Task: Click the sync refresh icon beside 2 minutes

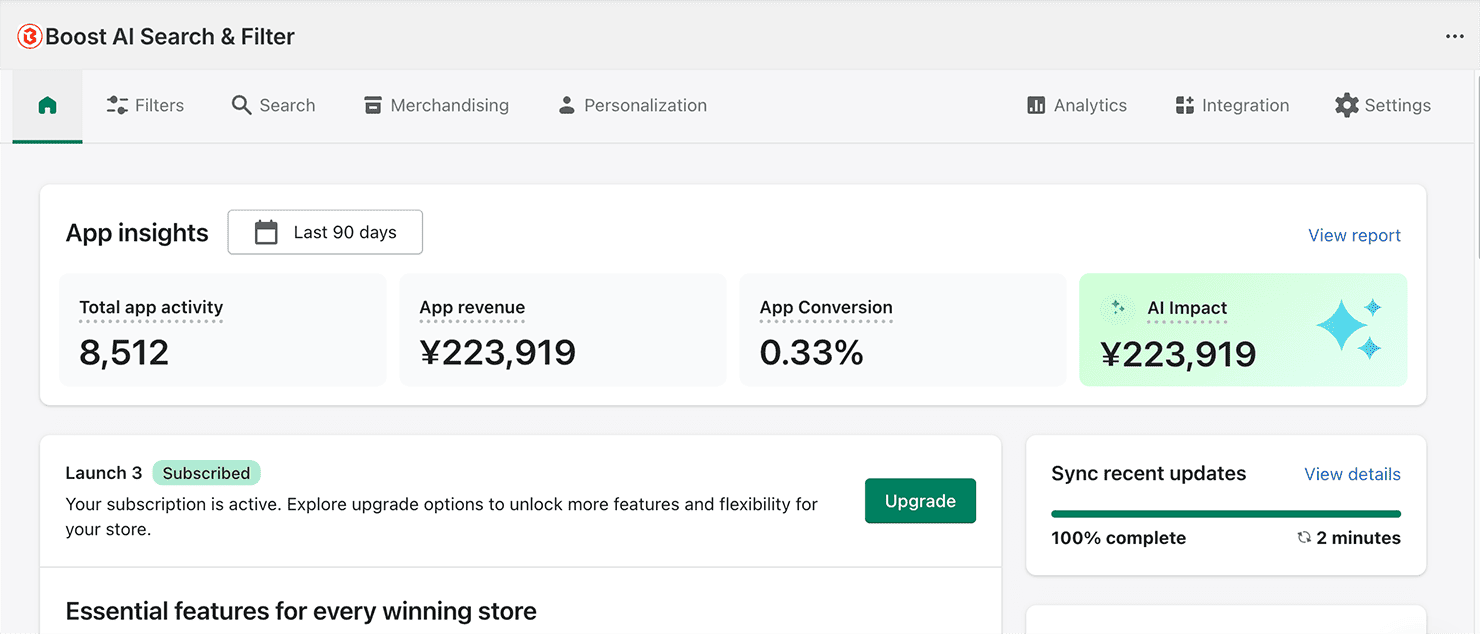Action: 1304,538
